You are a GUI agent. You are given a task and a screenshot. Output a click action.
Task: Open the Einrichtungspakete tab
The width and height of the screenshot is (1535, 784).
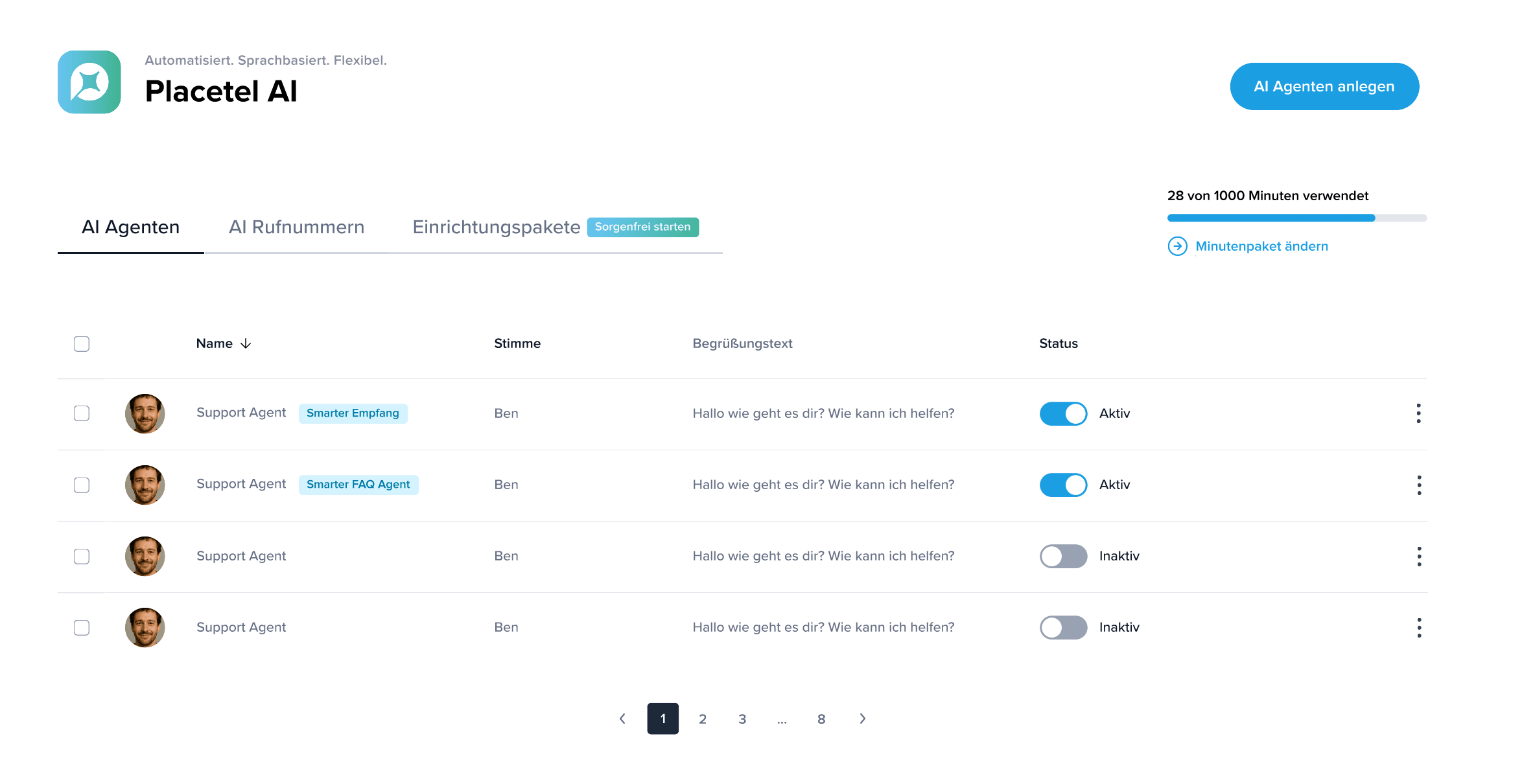click(496, 227)
